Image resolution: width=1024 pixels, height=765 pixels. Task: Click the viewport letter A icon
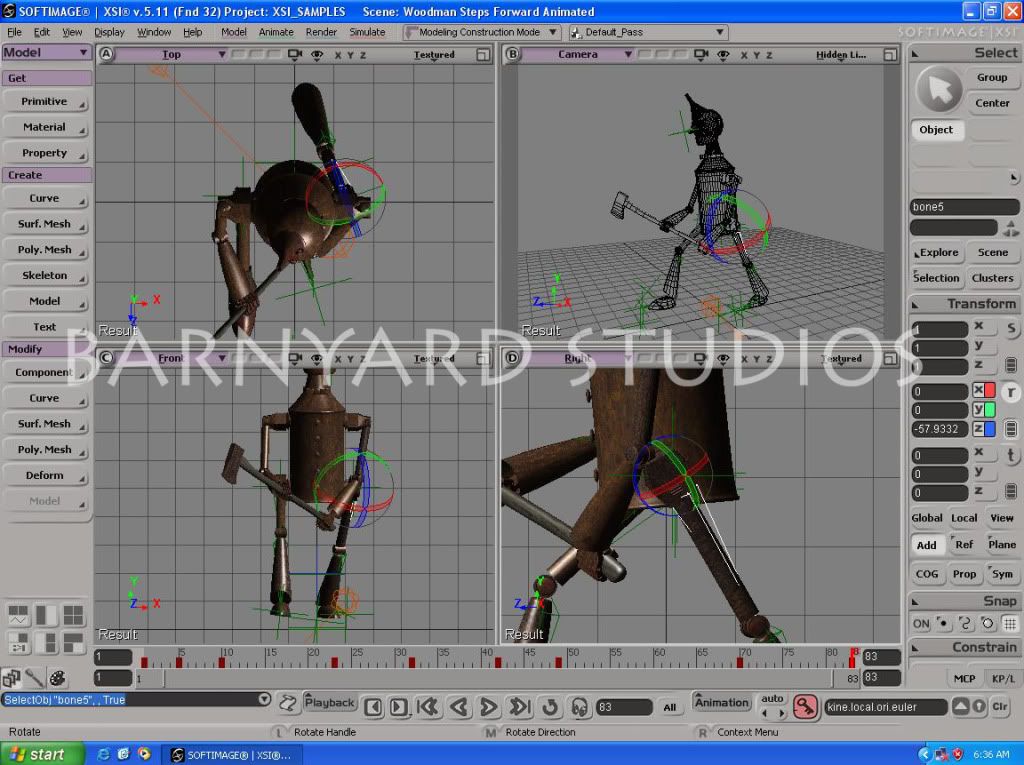pyautogui.click(x=106, y=54)
